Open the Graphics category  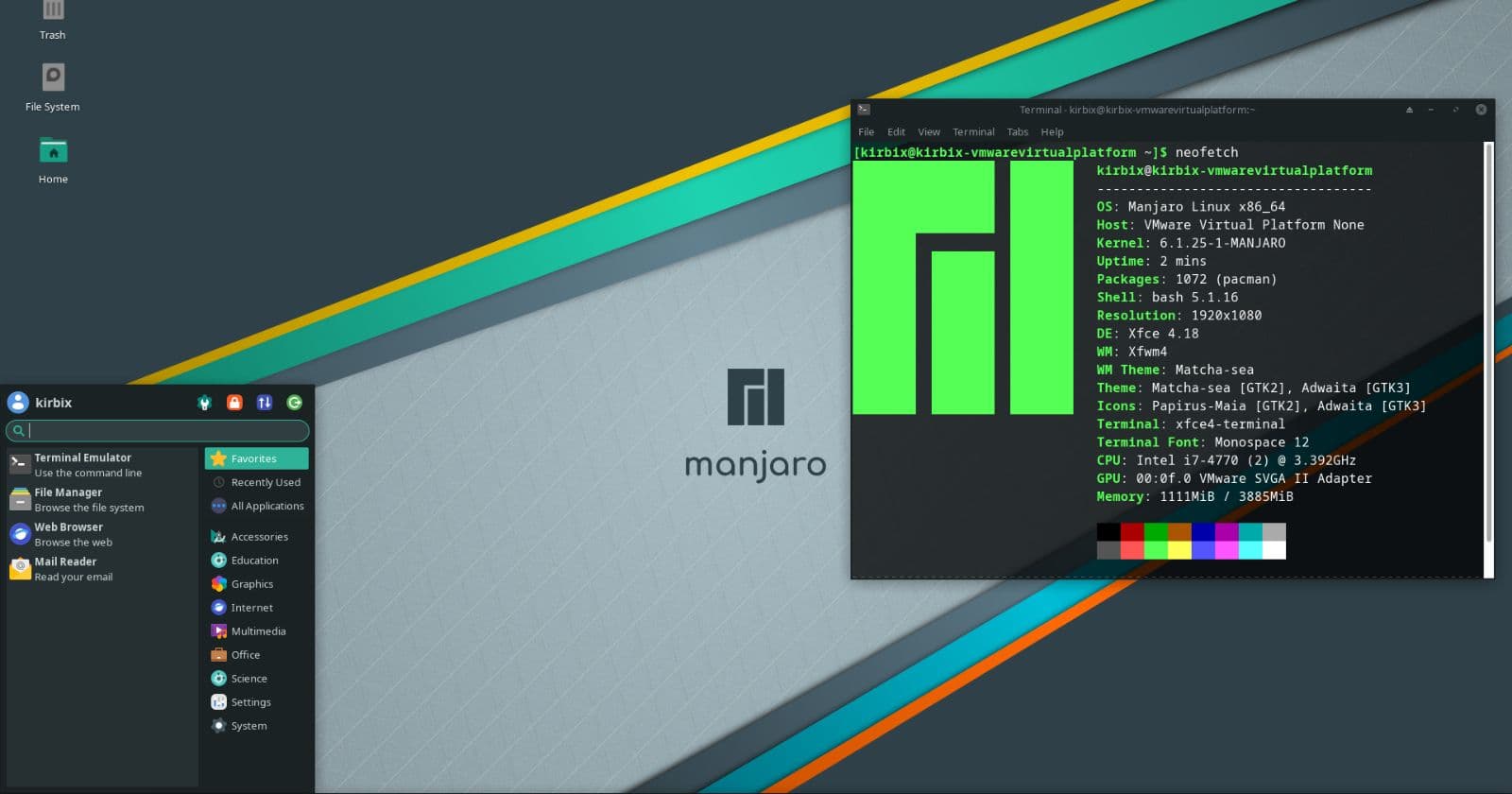(x=256, y=583)
